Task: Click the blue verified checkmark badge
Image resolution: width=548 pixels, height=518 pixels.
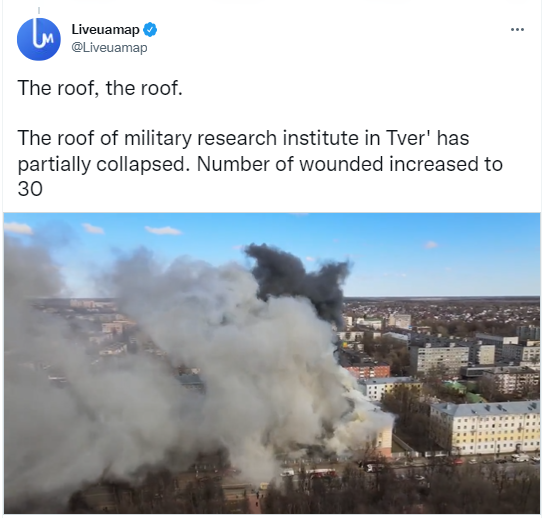Action: [x=150, y=30]
